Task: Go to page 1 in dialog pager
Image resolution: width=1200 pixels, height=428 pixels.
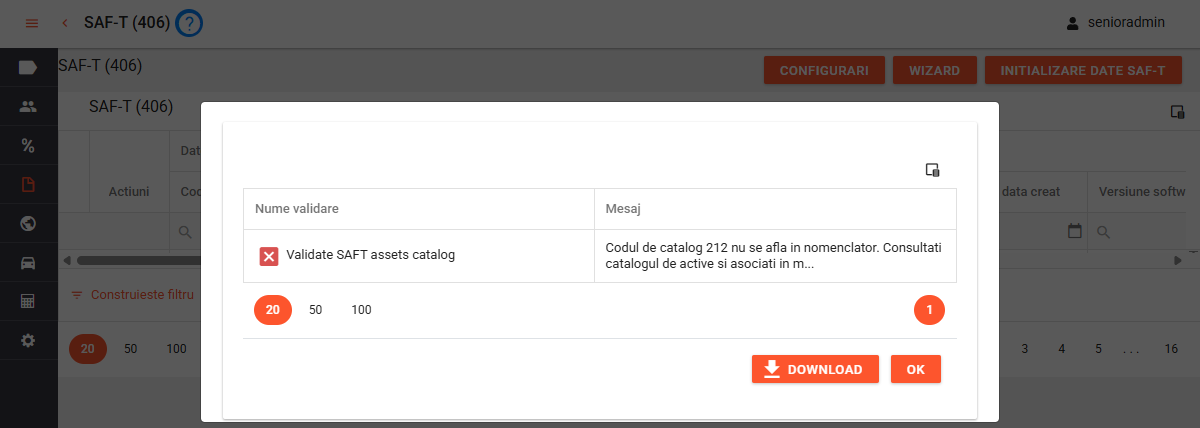Action: pyautogui.click(x=929, y=310)
